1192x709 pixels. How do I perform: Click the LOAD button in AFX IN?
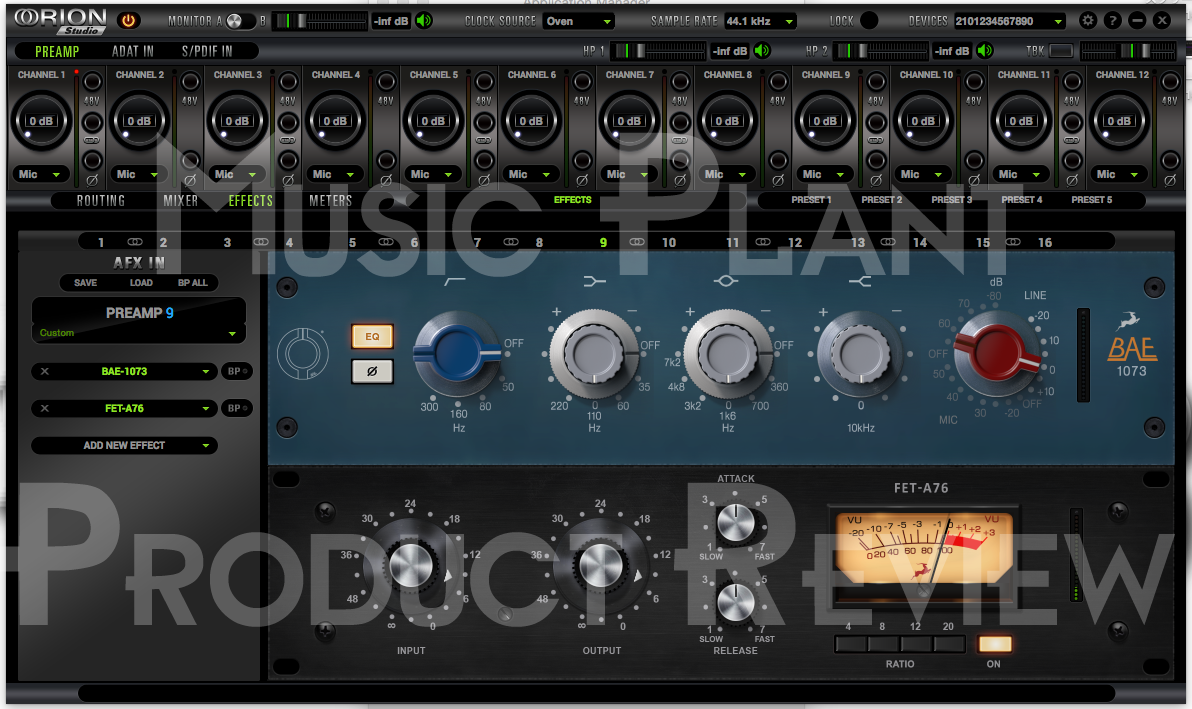(x=141, y=283)
